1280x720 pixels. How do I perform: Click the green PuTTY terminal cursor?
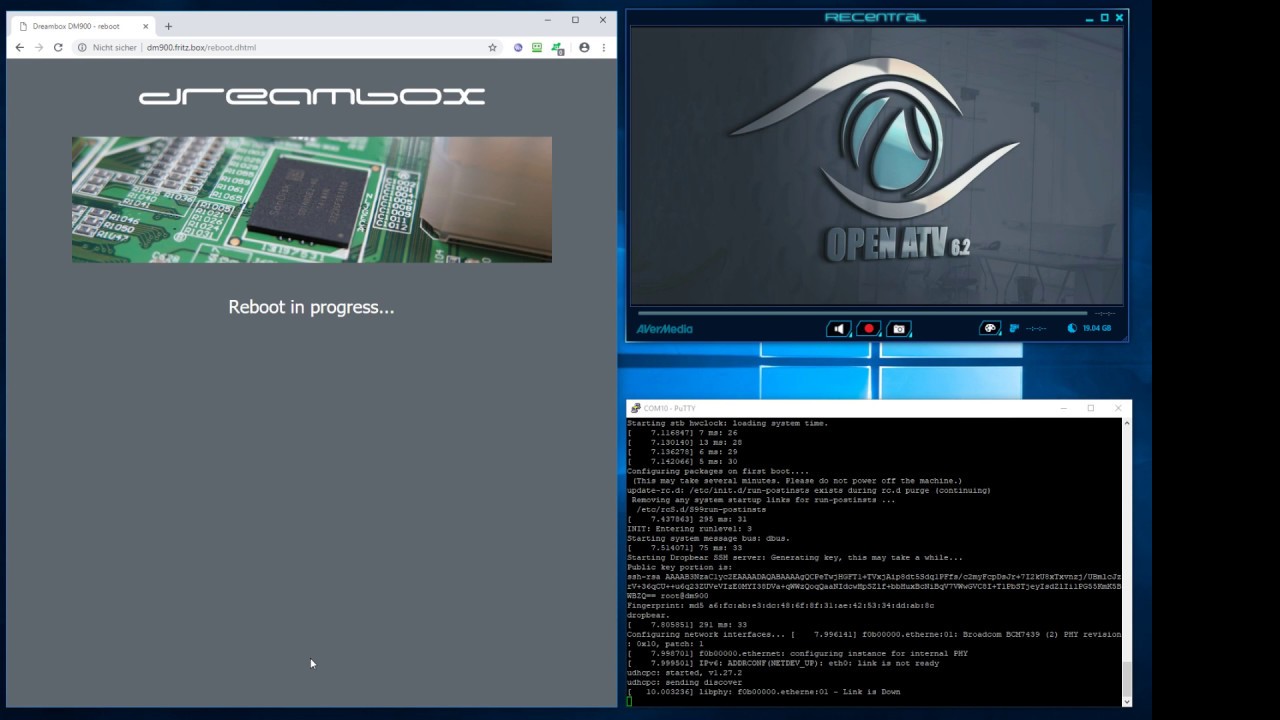tap(630, 701)
